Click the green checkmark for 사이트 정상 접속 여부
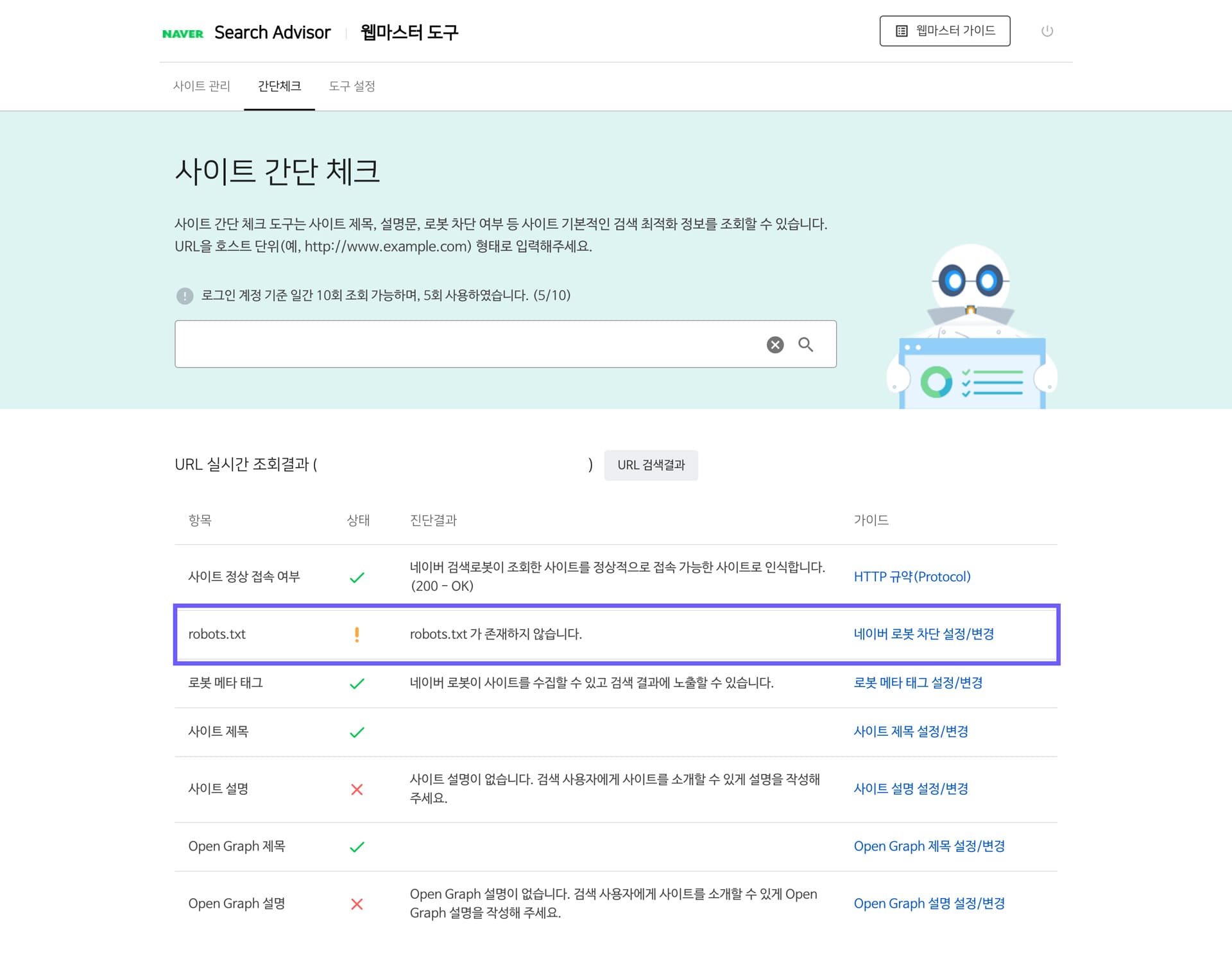Viewport: 1232px width, 954px height. pyautogui.click(x=357, y=577)
